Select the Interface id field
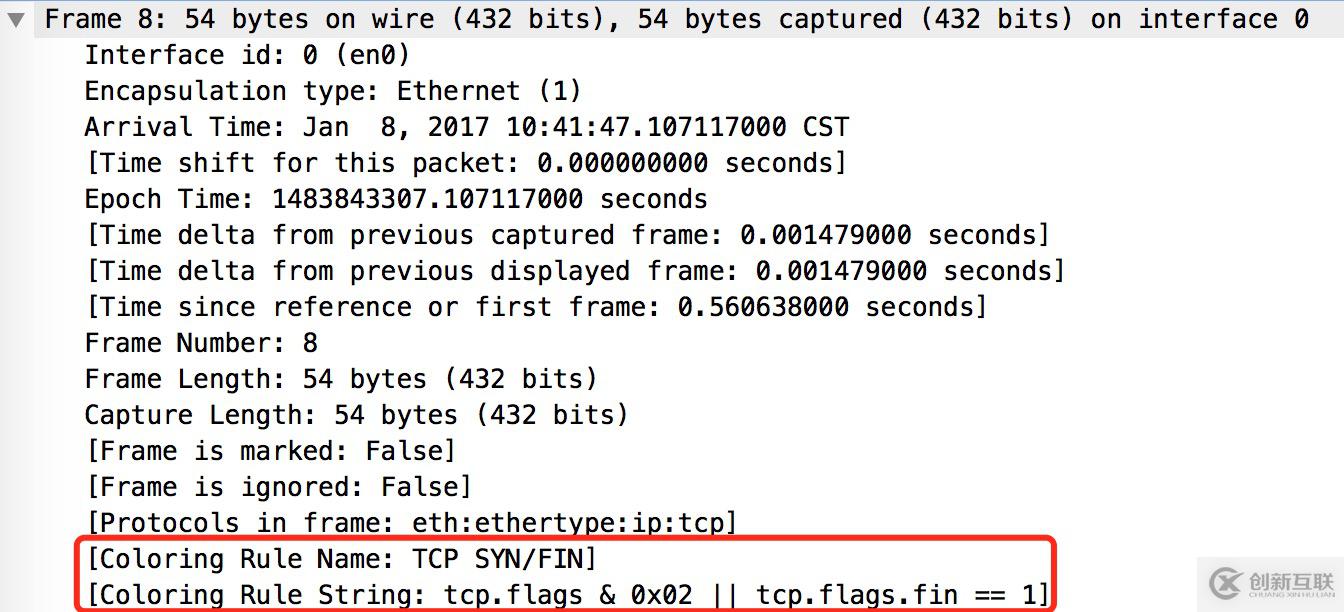 pos(247,55)
